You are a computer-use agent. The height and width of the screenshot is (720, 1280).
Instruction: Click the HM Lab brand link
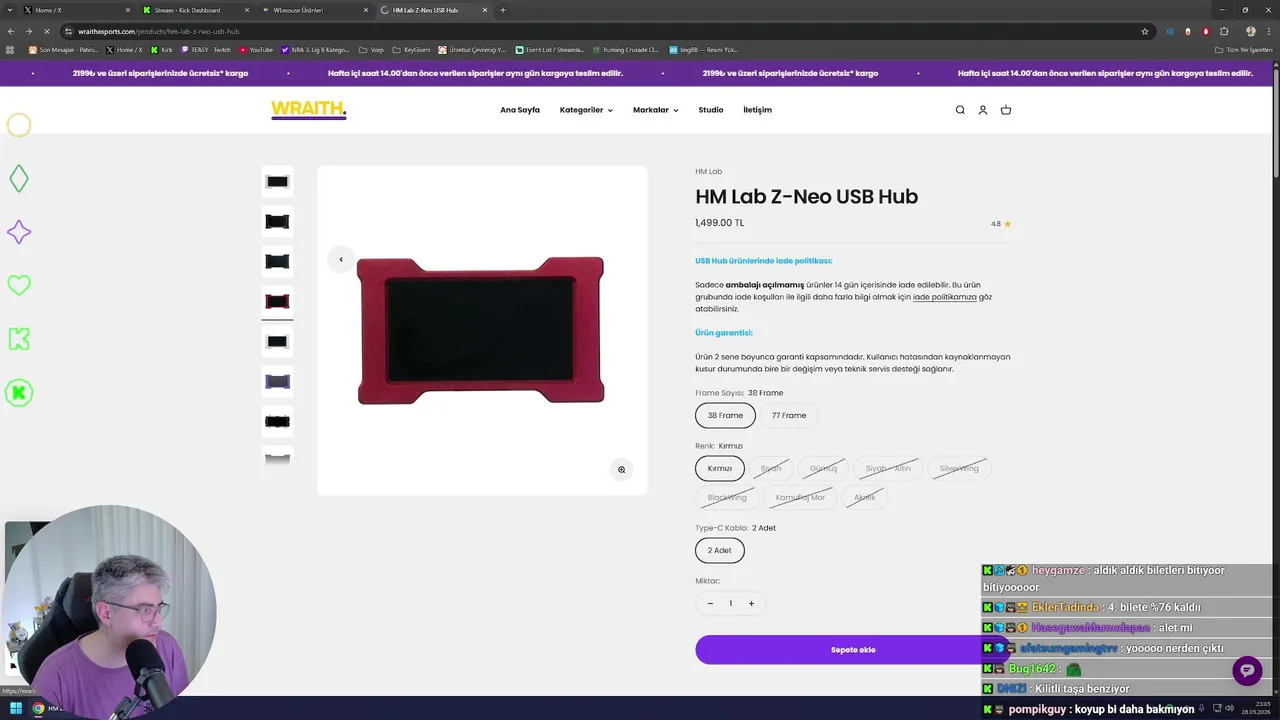coord(709,172)
